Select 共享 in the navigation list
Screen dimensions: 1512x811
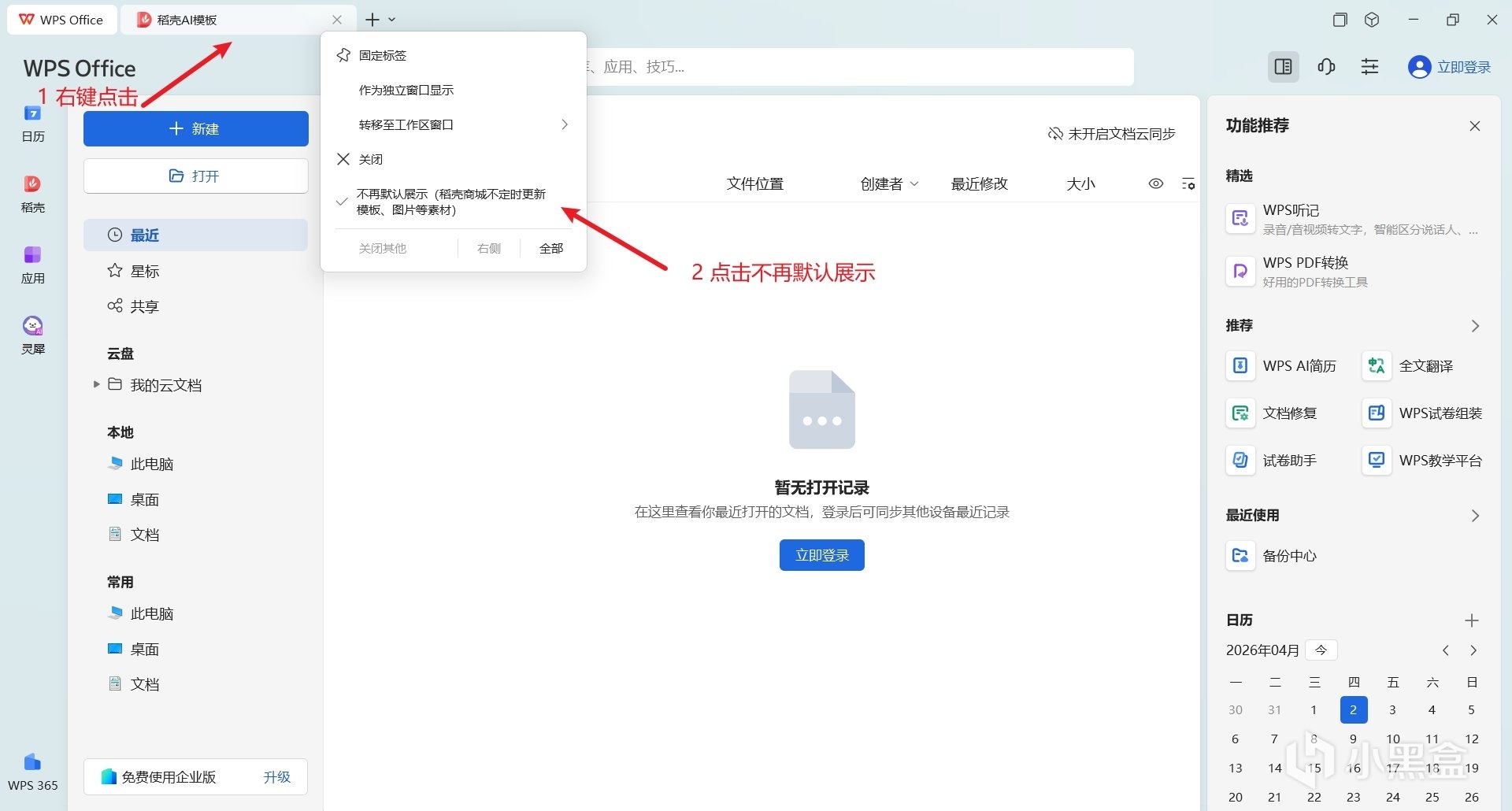196,306
